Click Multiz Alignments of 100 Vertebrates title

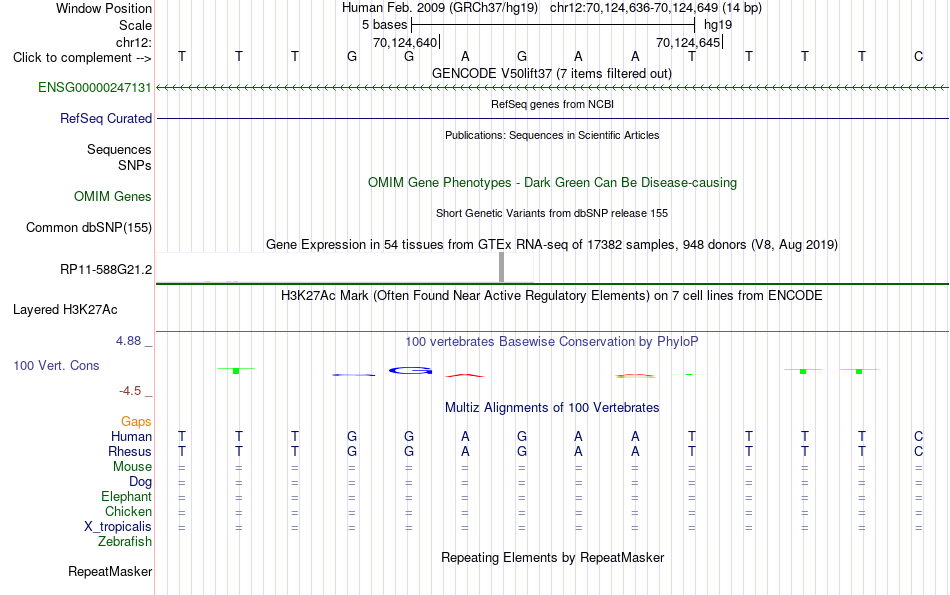(552, 407)
